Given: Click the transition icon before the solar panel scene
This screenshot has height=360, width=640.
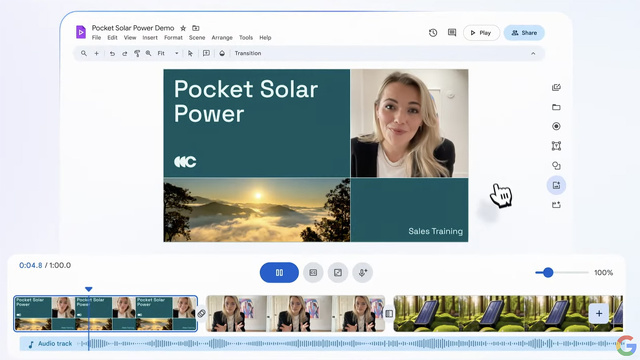Looking at the screenshot, I should click(x=389, y=313).
